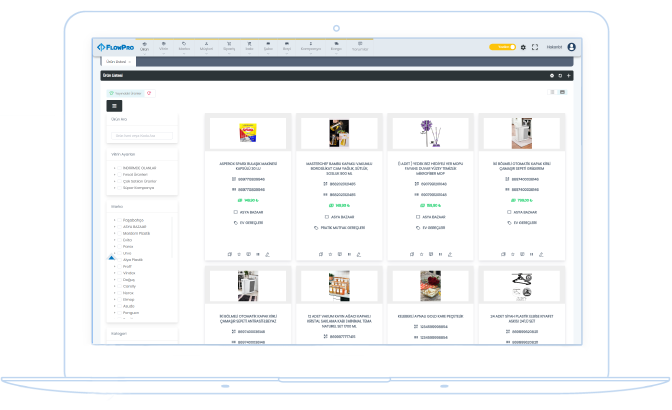Switch to grid view icon above product cards
This screenshot has width=672, height=410.
(x=562, y=92)
